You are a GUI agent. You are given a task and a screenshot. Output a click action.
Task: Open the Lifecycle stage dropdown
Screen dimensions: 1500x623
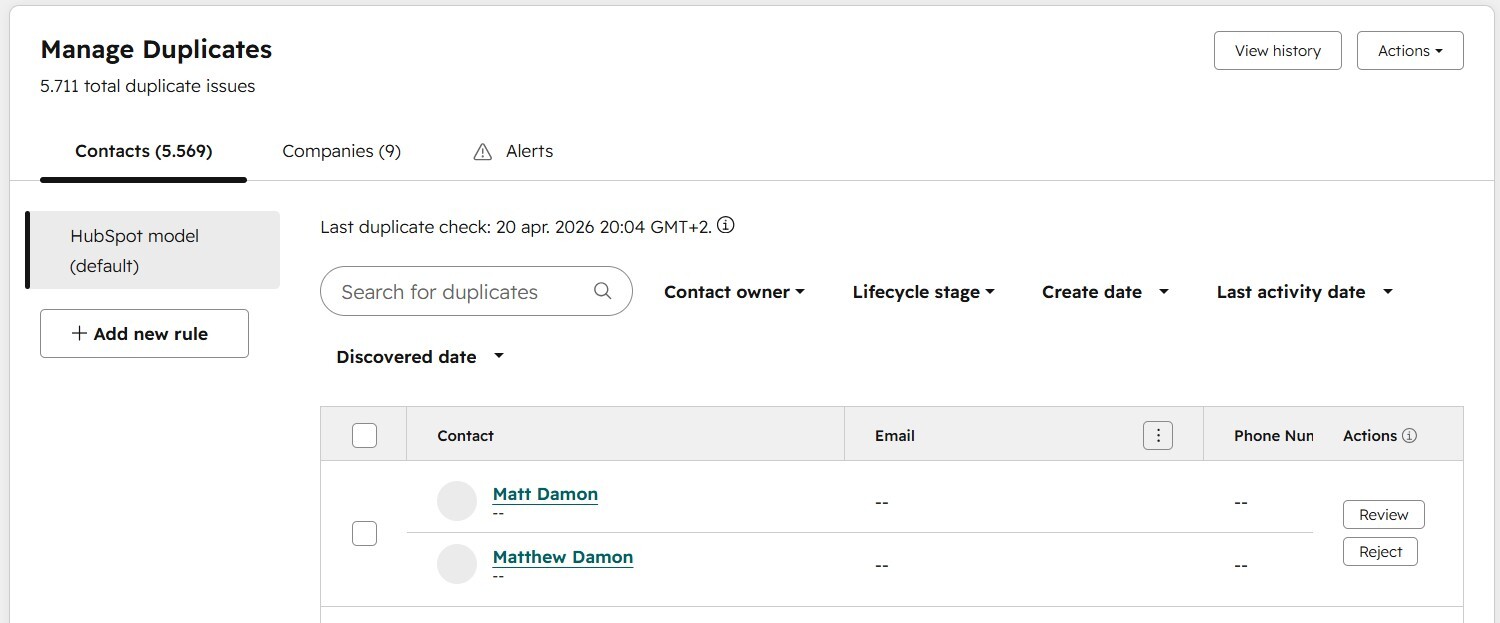pyautogui.click(x=923, y=292)
